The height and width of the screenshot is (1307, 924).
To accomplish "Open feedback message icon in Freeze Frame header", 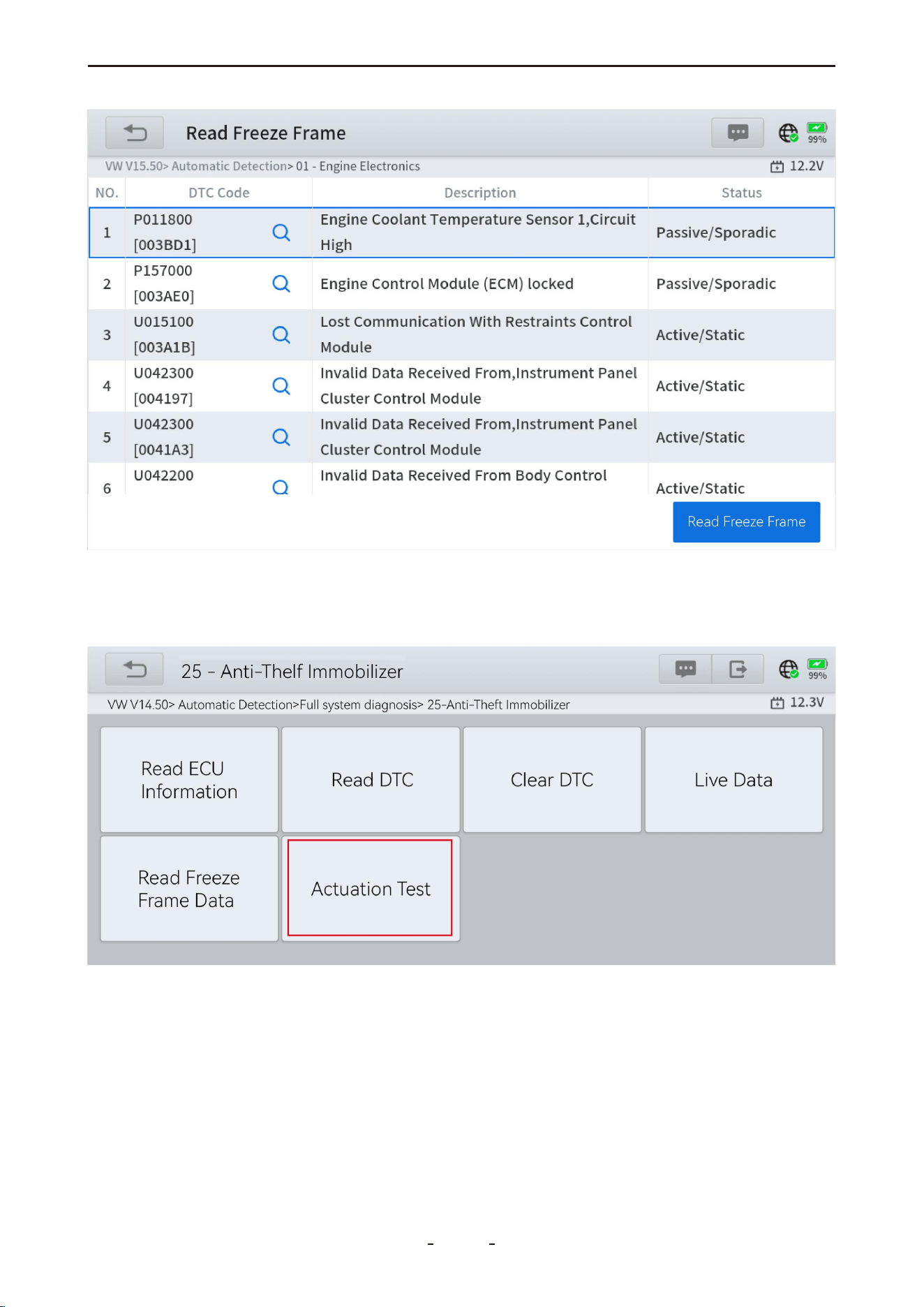I will pyautogui.click(x=738, y=133).
